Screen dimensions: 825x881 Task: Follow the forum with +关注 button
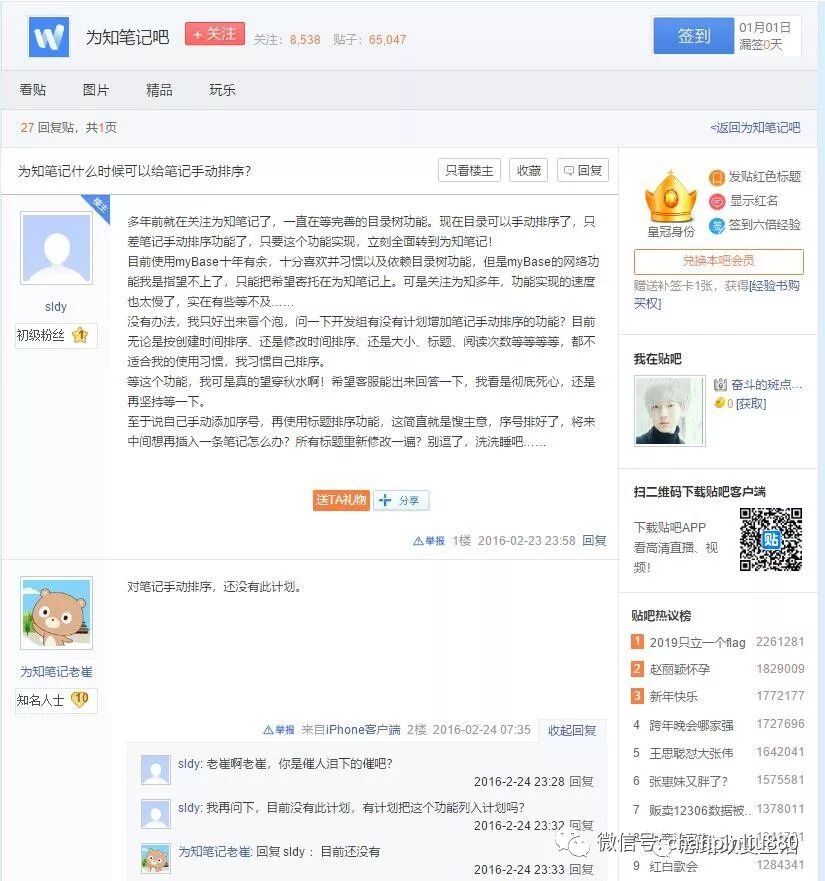click(215, 34)
